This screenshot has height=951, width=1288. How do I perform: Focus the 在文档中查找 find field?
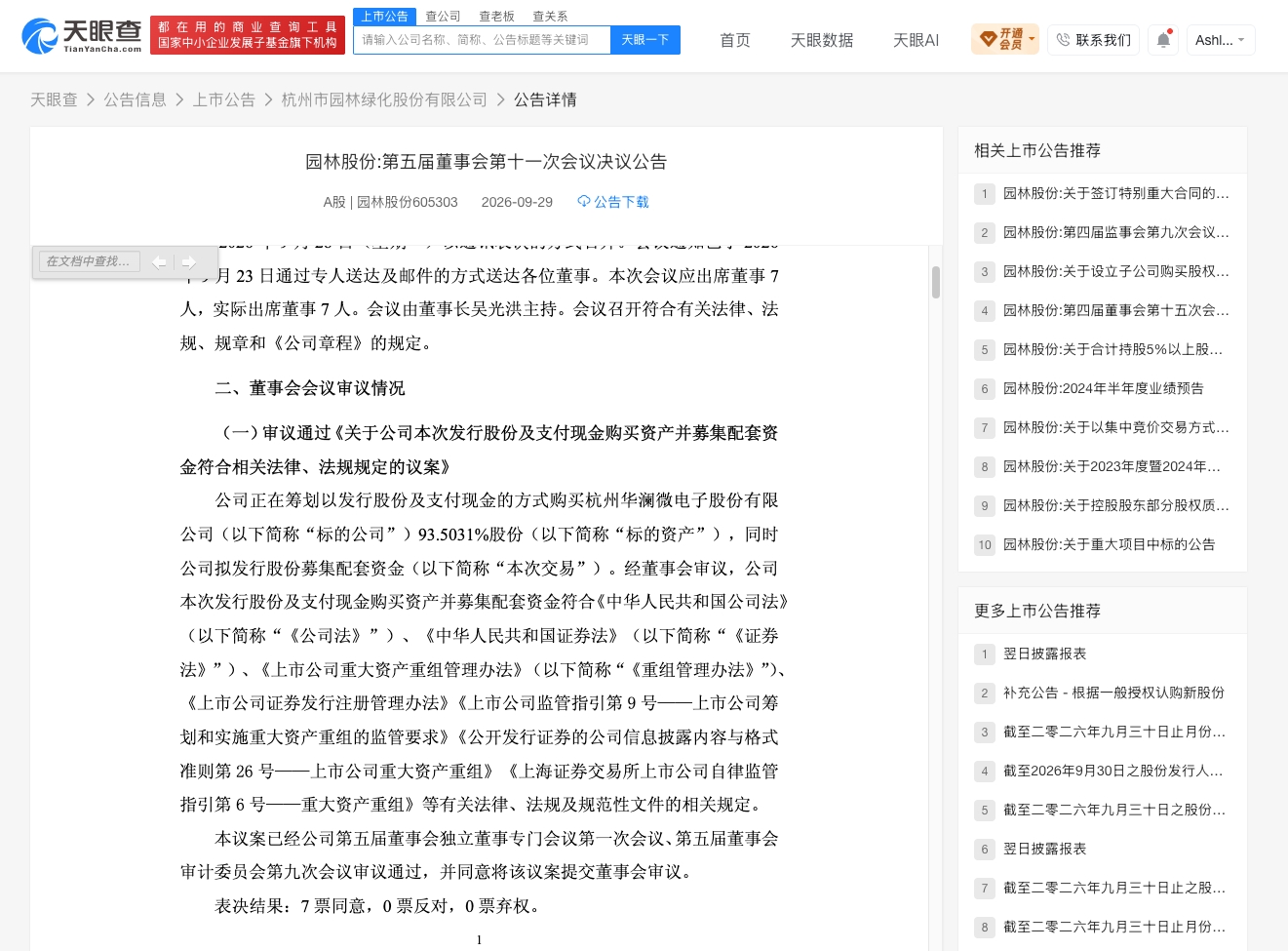click(x=90, y=261)
